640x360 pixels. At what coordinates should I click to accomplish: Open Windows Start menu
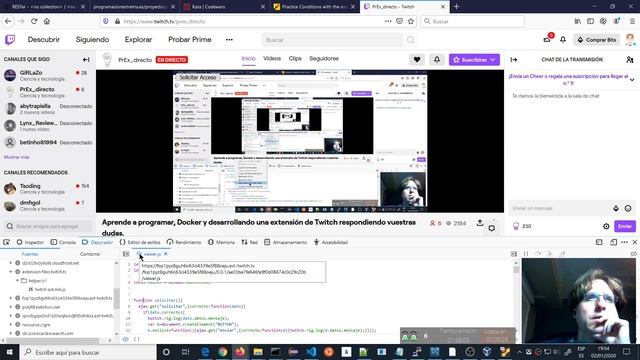tap(9, 352)
